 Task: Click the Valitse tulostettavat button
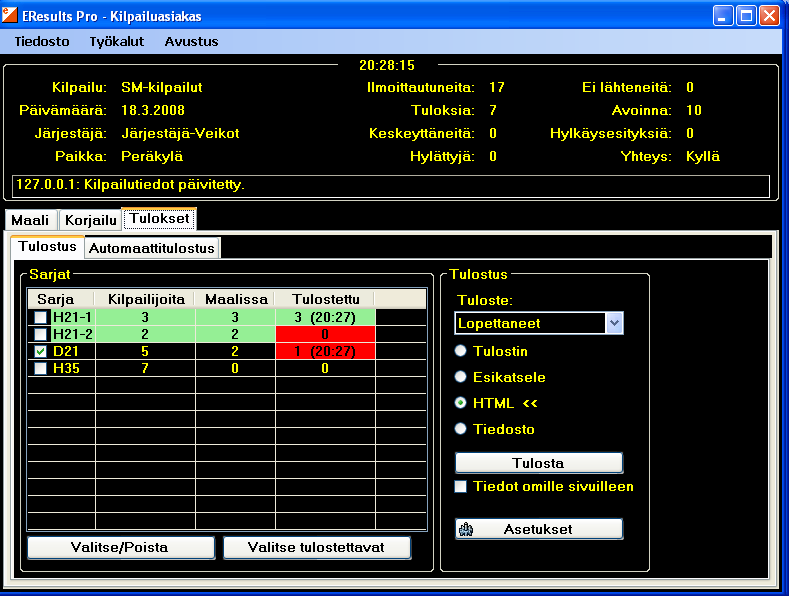(317, 548)
